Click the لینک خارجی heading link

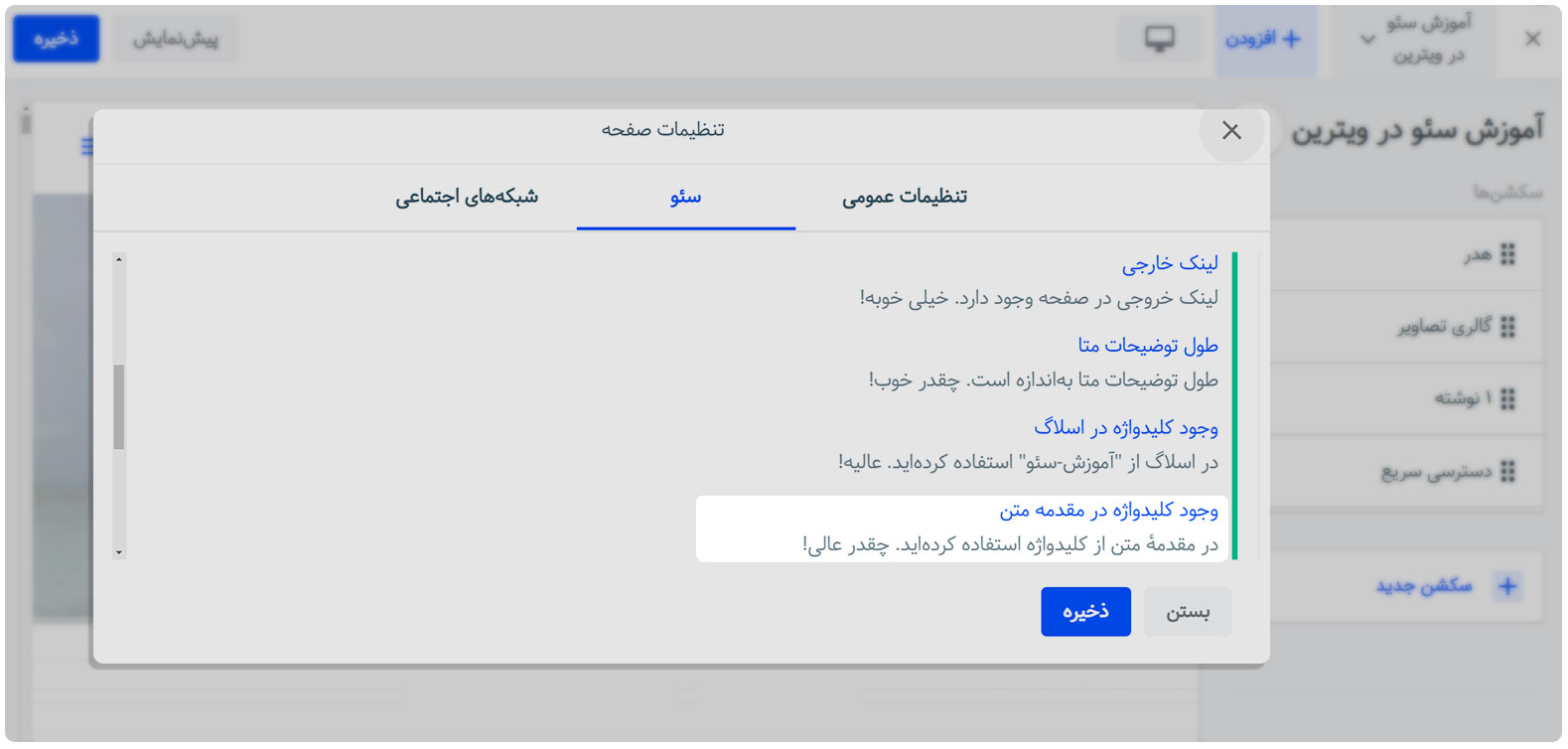point(1170,263)
